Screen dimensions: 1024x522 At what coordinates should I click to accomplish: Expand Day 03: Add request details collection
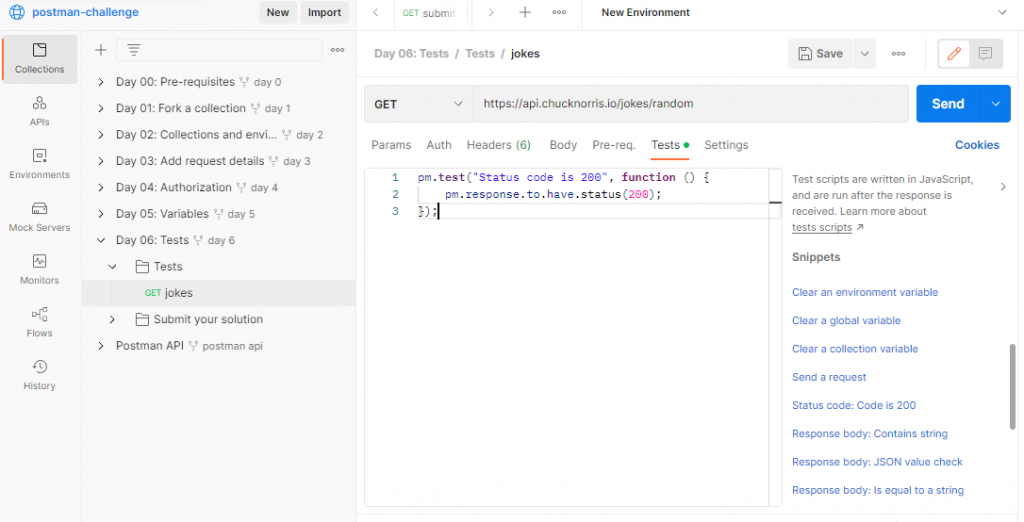click(x=101, y=161)
